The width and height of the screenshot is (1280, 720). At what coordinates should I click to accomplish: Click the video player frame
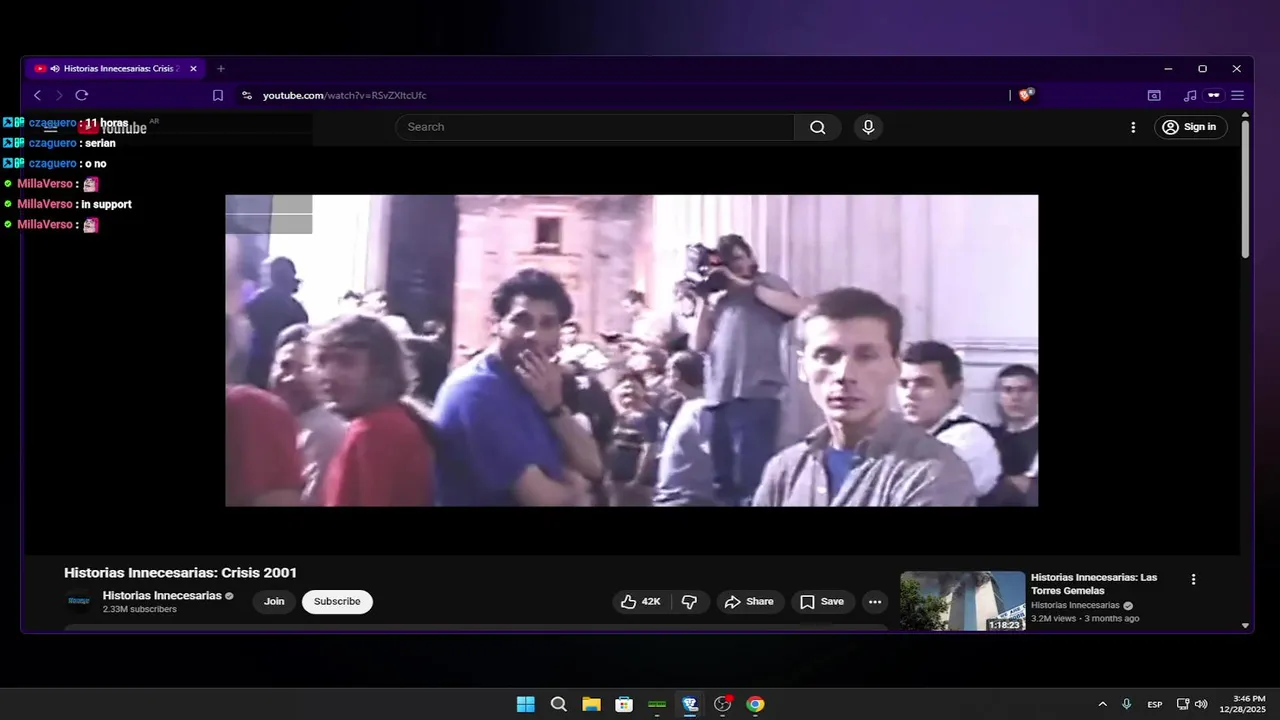(631, 350)
